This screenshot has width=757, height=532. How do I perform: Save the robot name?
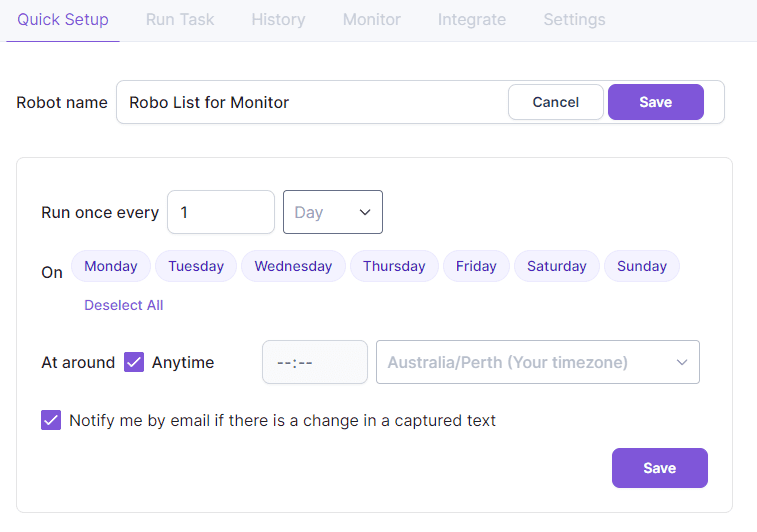click(656, 102)
